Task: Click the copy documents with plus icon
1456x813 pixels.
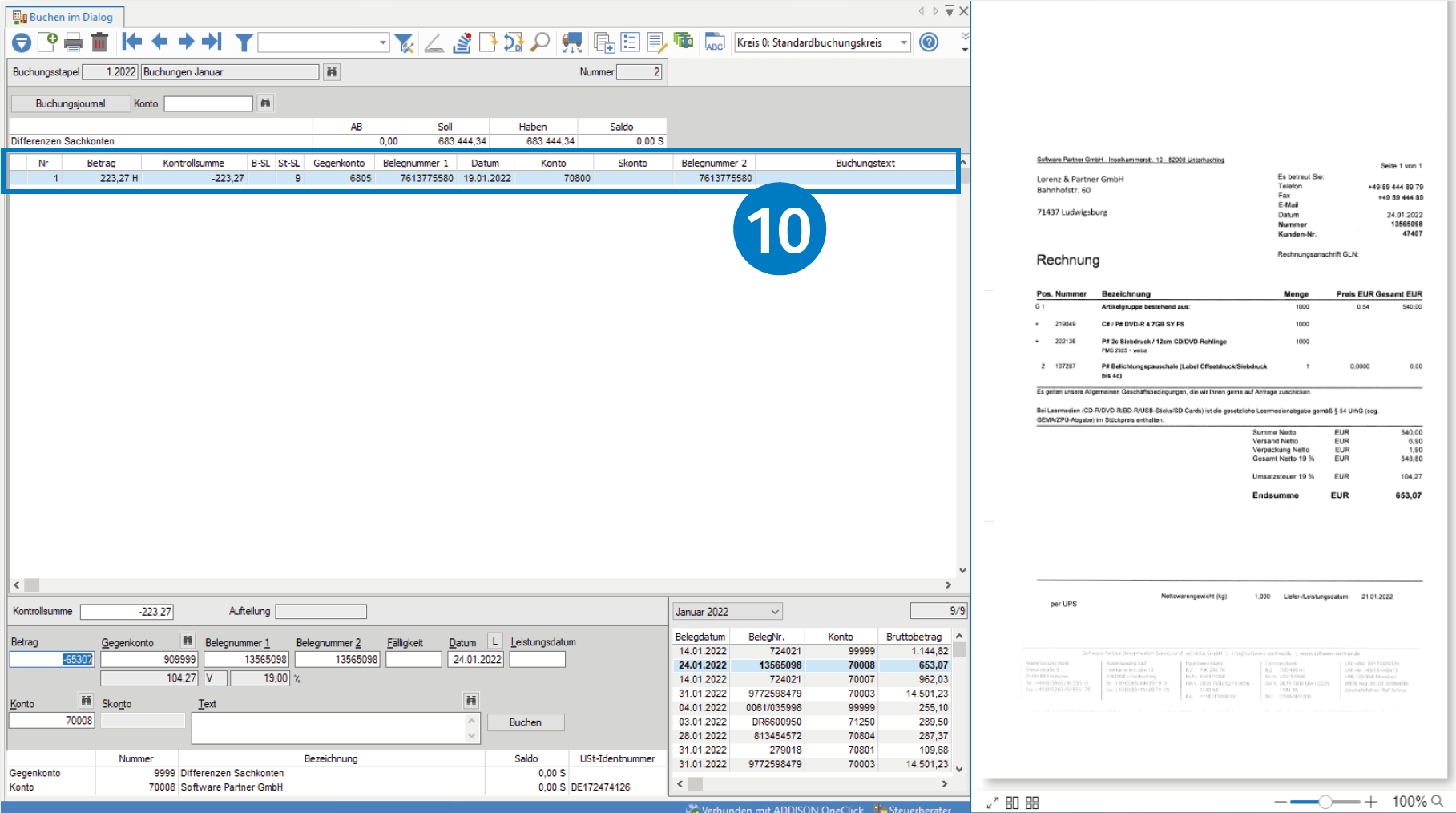Action: click(604, 42)
